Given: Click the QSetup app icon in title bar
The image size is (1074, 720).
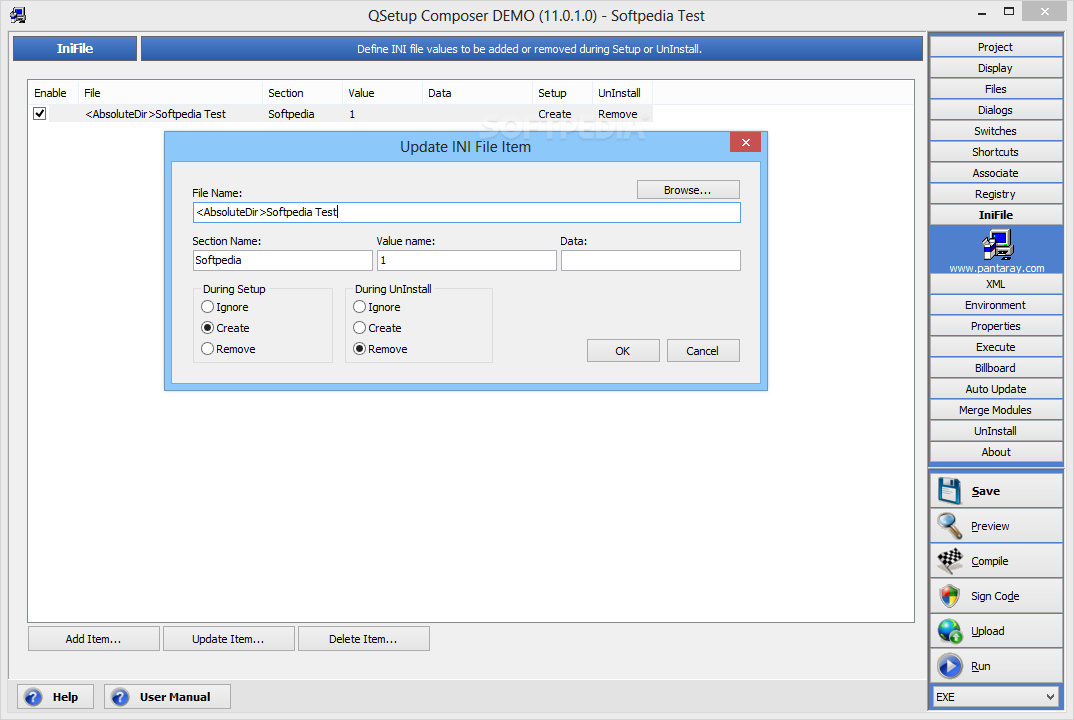Looking at the screenshot, I should [x=18, y=15].
